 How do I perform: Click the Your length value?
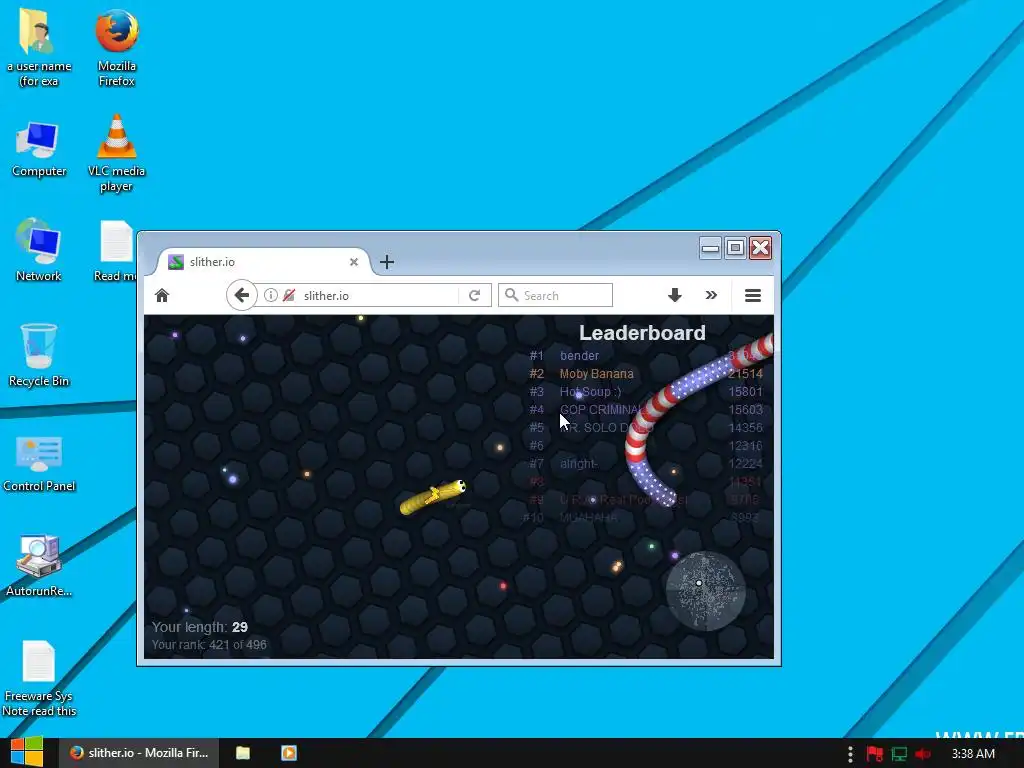point(240,627)
